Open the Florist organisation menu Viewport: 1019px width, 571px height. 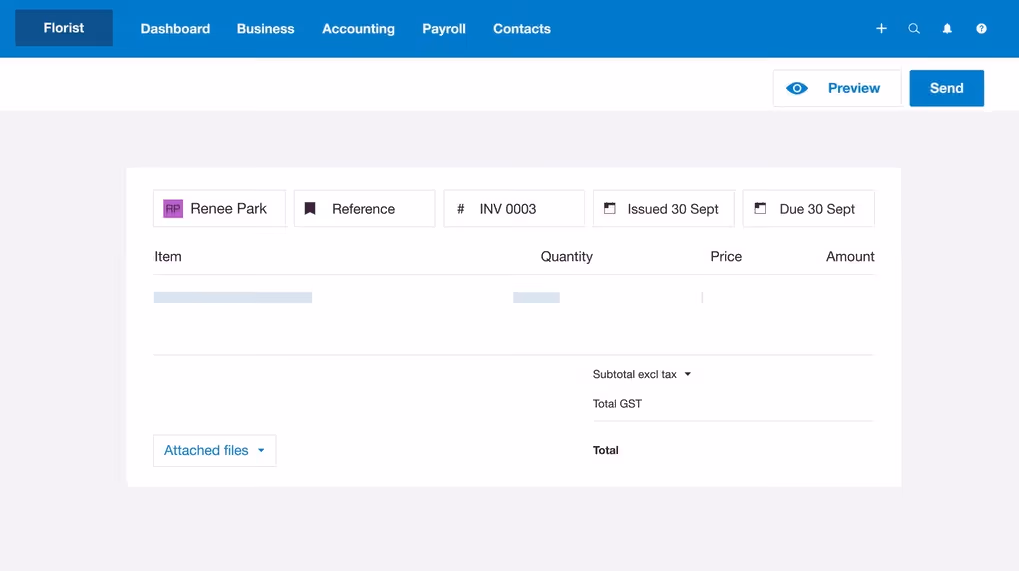[x=64, y=28]
